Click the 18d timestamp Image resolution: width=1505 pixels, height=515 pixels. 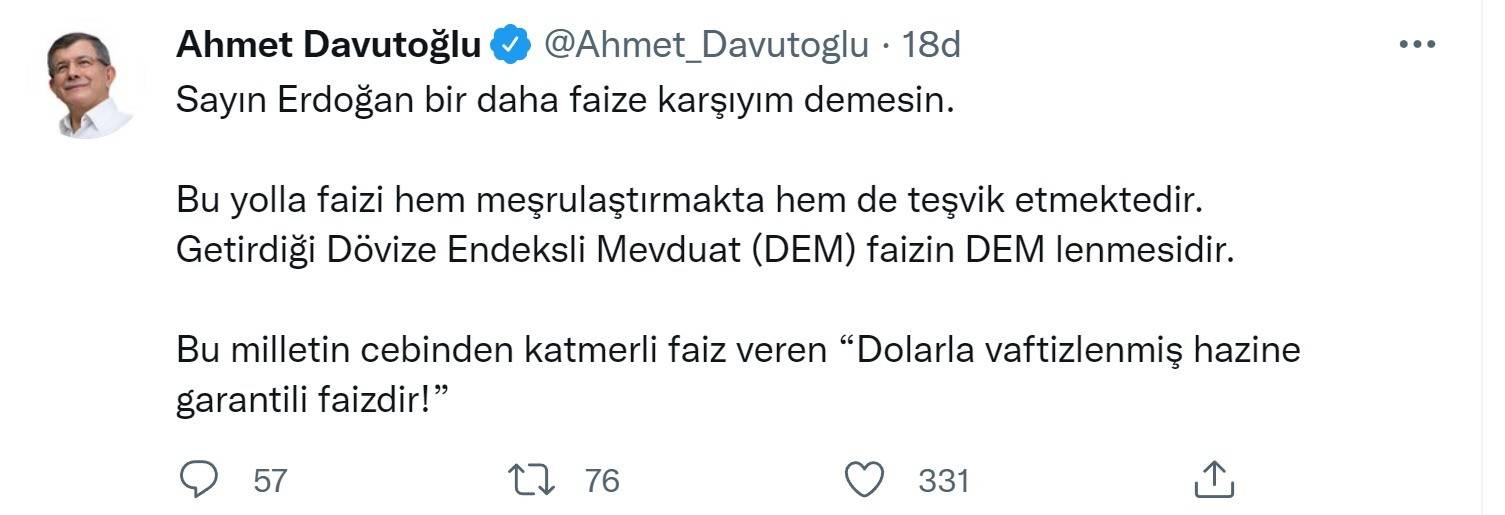pyautogui.click(x=930, y=45)
